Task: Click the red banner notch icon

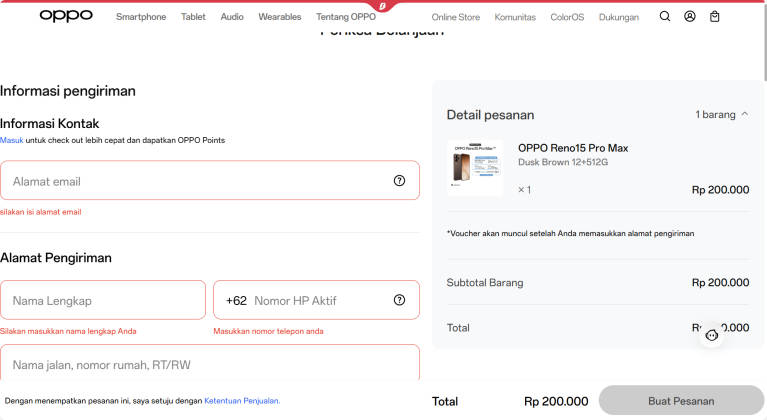Action: pos(383,6)
